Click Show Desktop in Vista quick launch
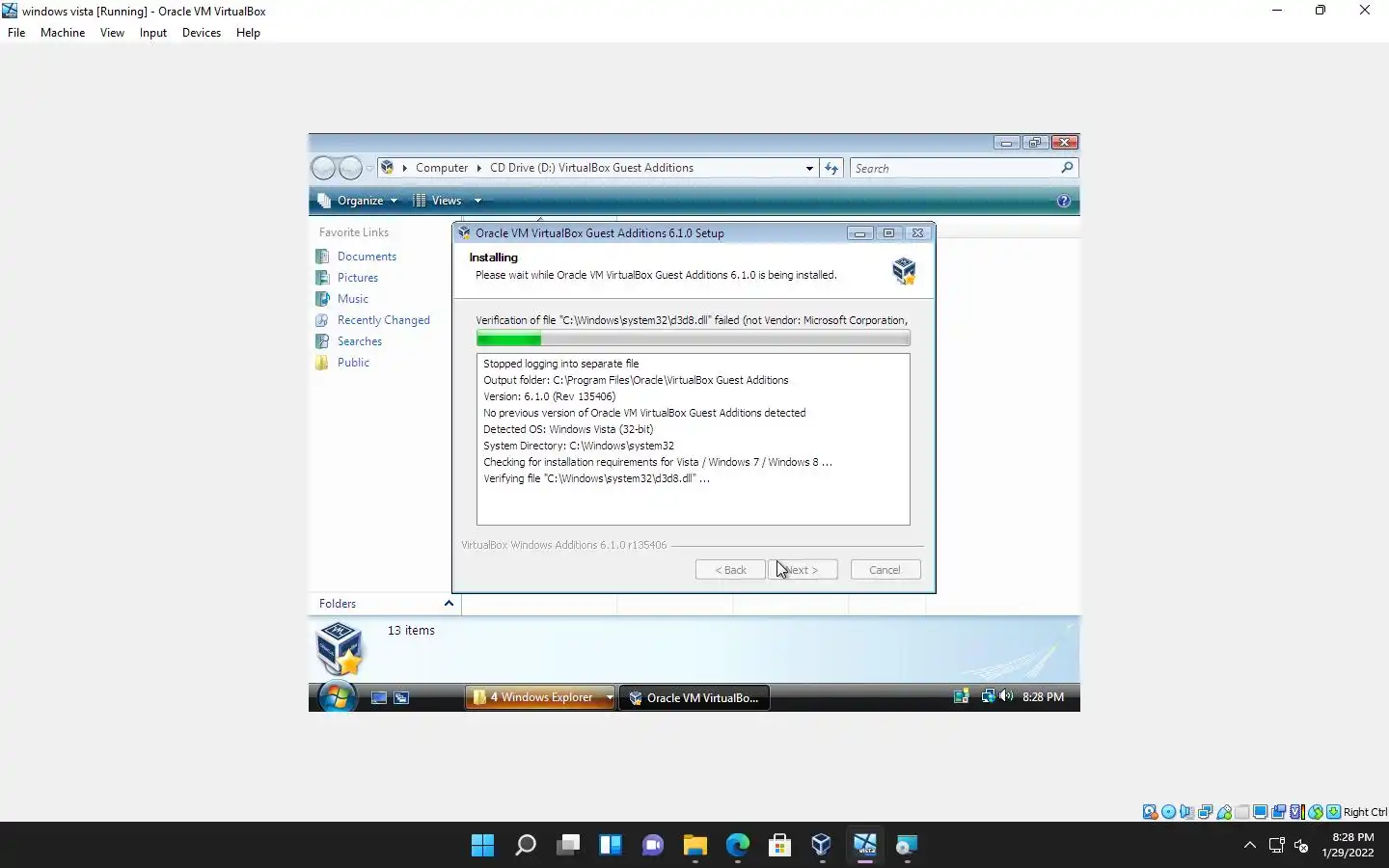The height and width of the screenshot is (868, 1389). click(x=379, y=697)
